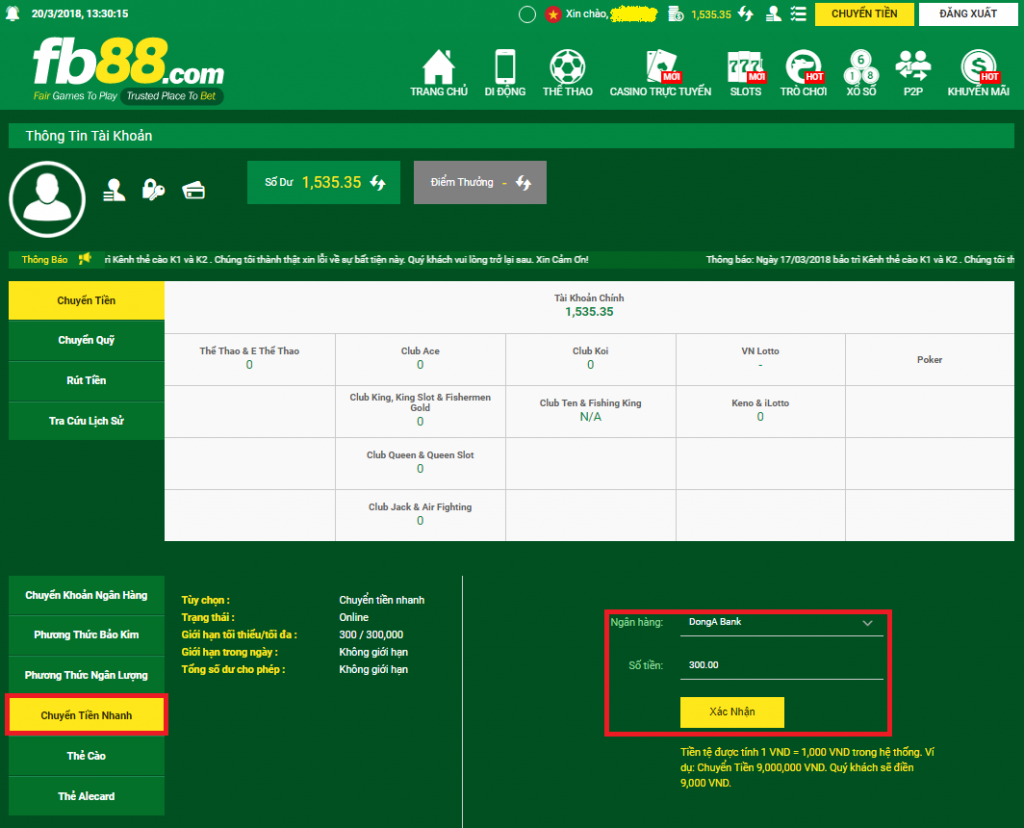Switch to the Rút Tiền tab
Screen dimensions: 1024x828
click(86, 381)
